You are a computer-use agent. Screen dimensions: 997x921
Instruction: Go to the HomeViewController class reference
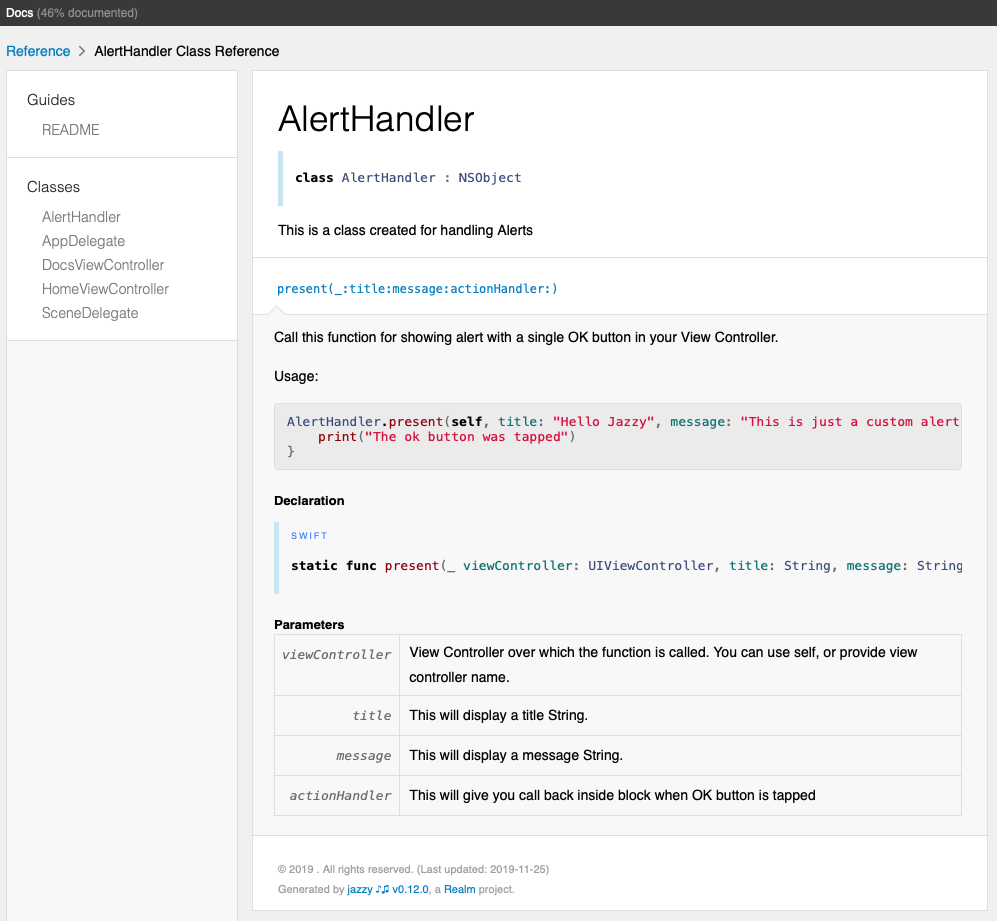pyautogui.click(x=106, y=289)
